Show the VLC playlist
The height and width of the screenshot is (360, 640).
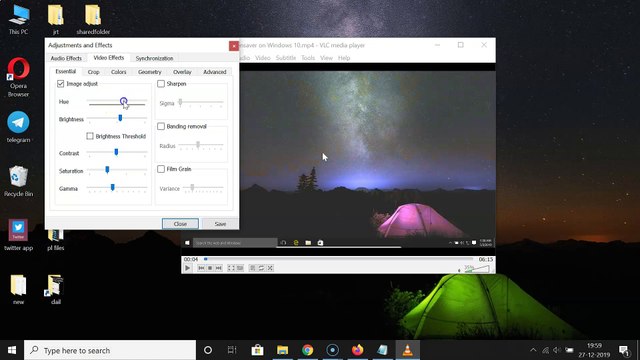click(x=252, y=268)
